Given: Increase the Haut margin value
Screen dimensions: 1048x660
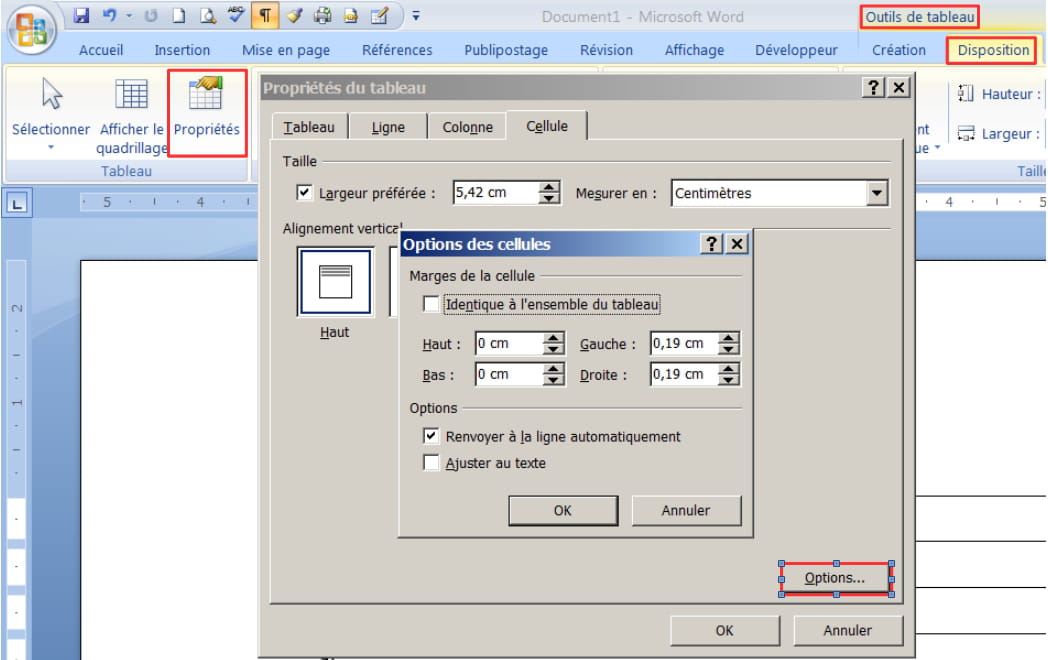Looking at the screenshot, I should click(x=553, y=338).
